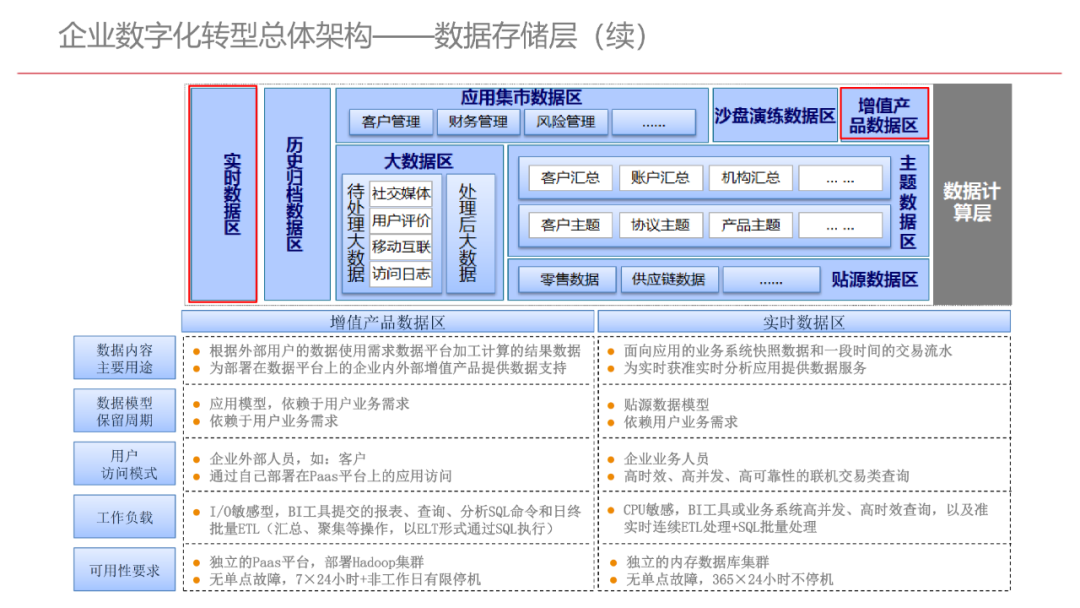Click the 社交媒体 item in 大数据区
The image size is (1080, 608).
(x=399, y=192)
